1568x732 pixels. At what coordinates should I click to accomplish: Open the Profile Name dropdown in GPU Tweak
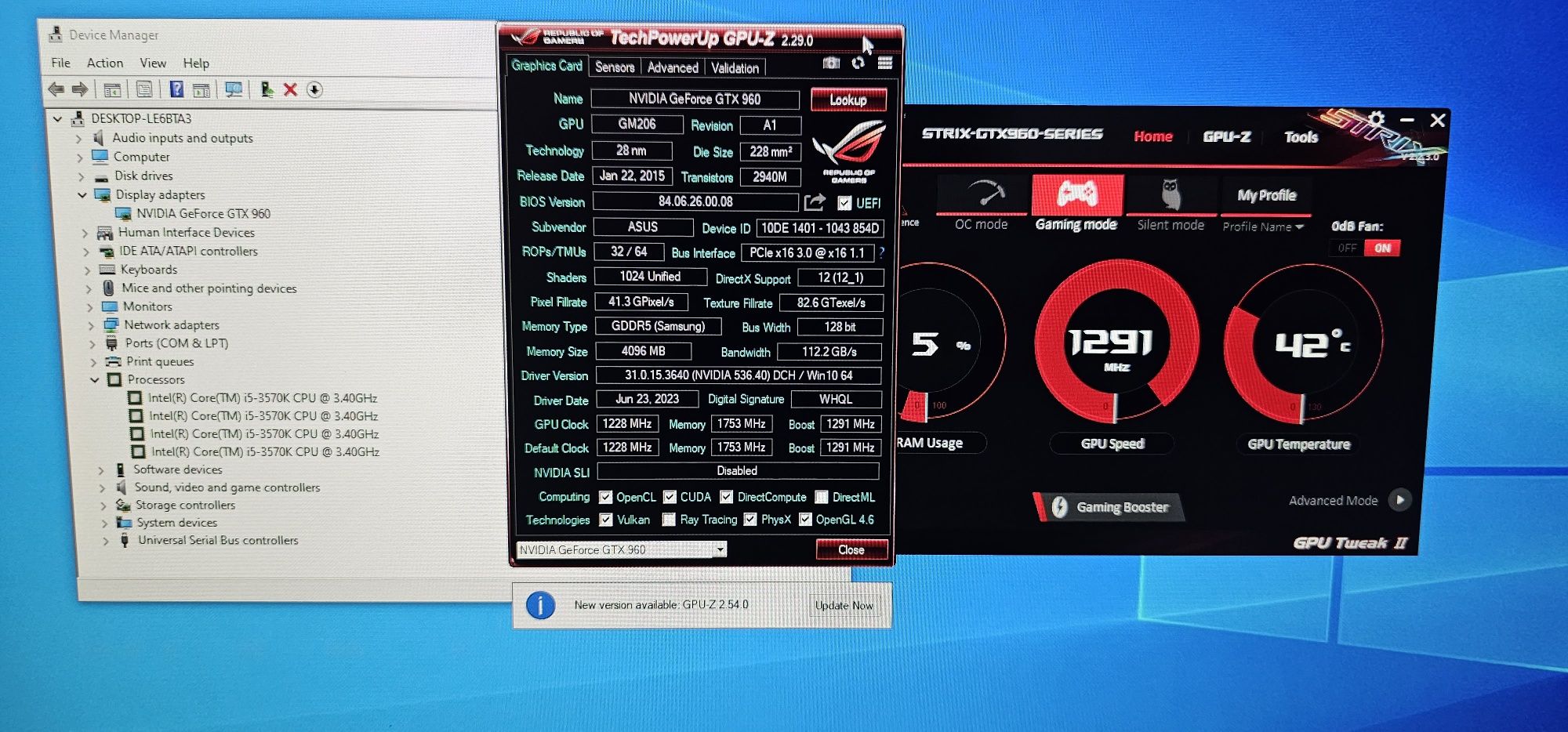1263,226
